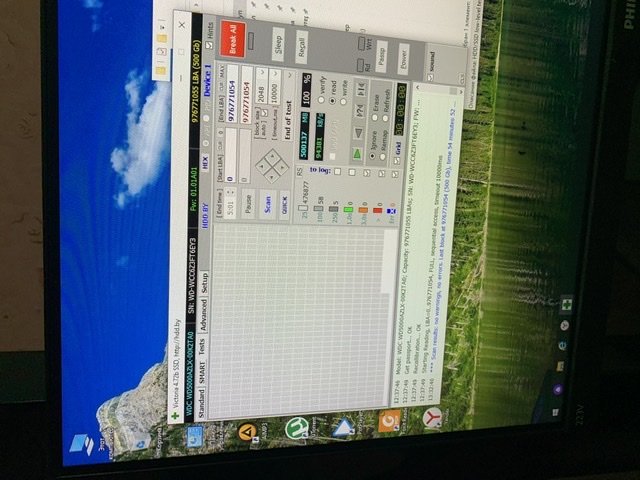
Task: Open the orange G desktop shortcut
Action: point(389,421)
